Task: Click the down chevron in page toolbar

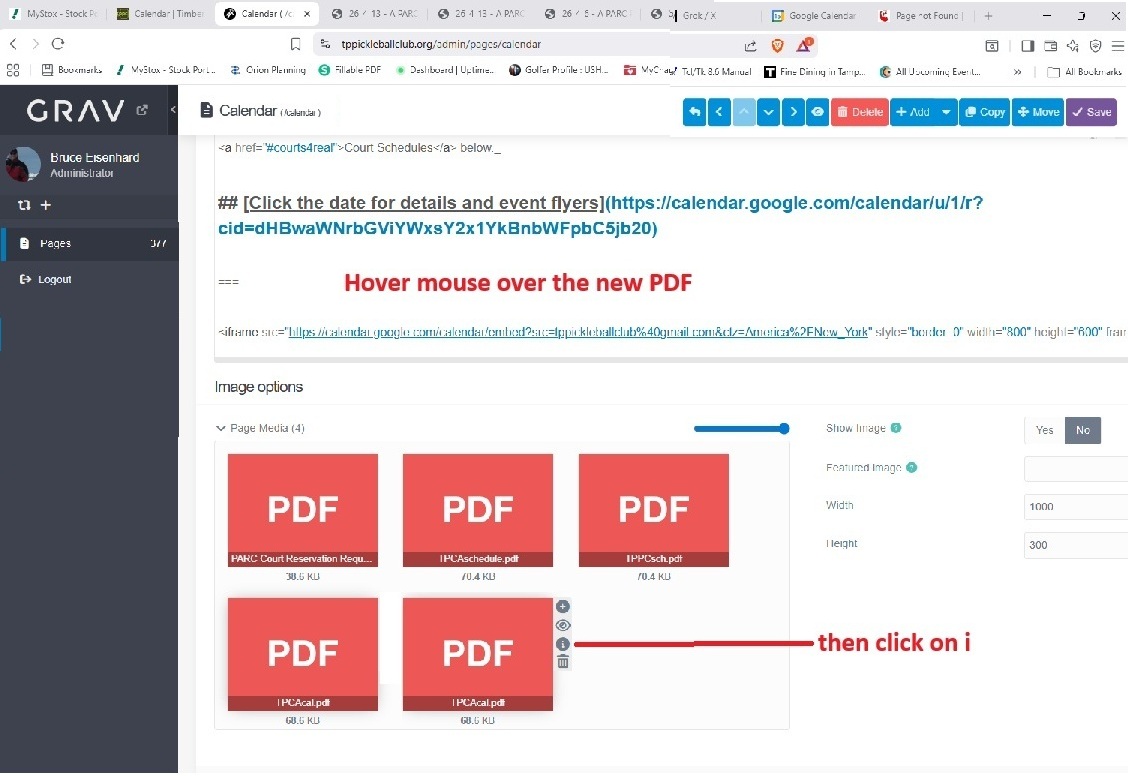Action: (x=768, y=112)
